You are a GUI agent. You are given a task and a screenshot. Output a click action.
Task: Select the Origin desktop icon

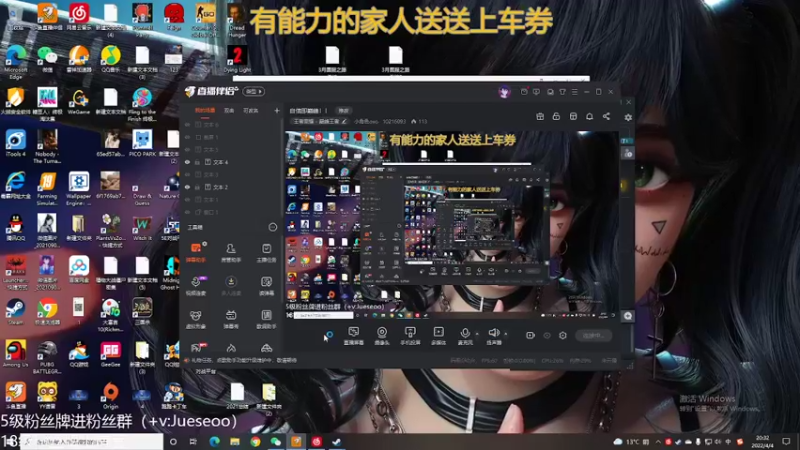[110, 395]
